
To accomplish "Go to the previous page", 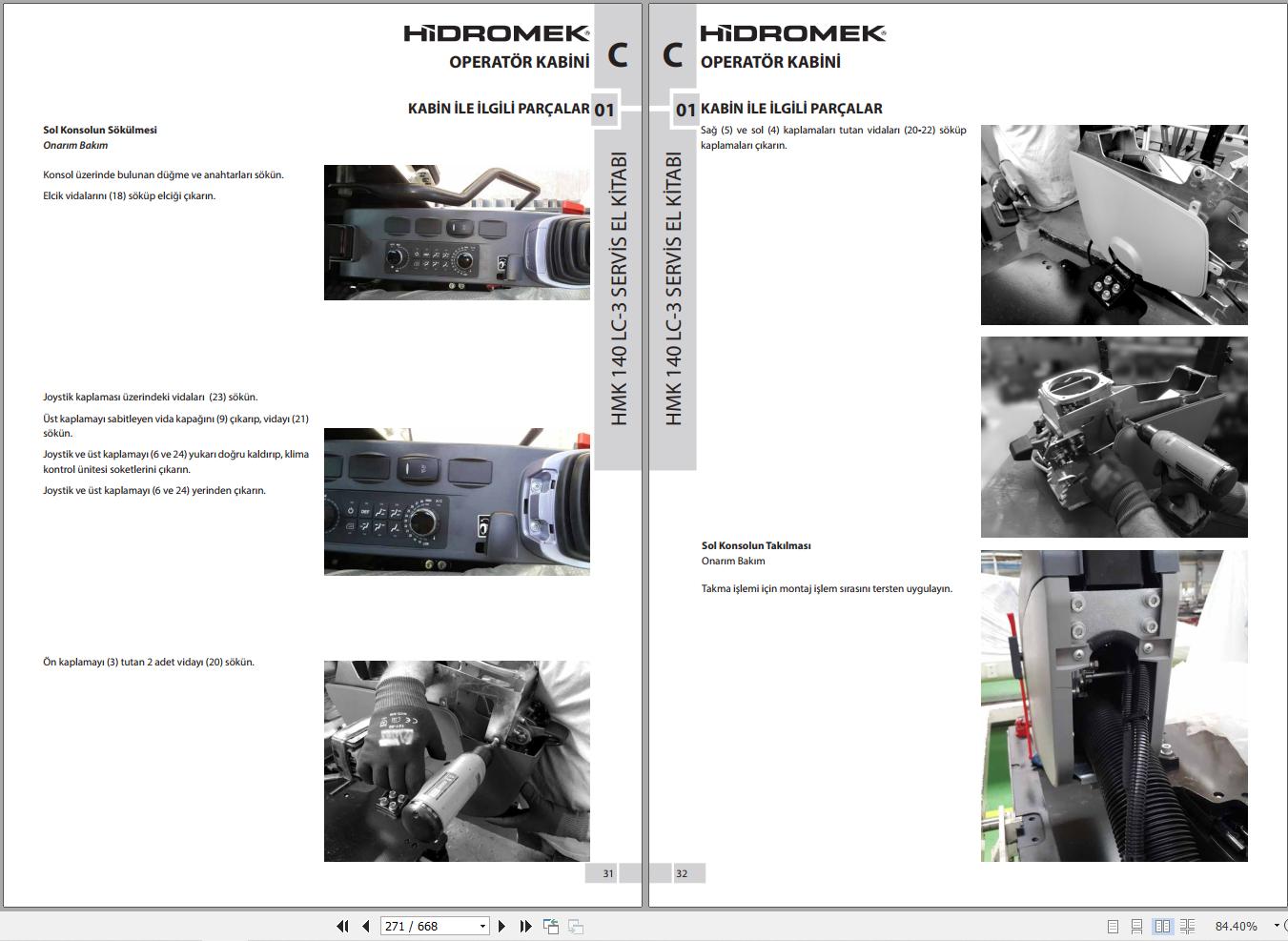I will coord(365,926).
